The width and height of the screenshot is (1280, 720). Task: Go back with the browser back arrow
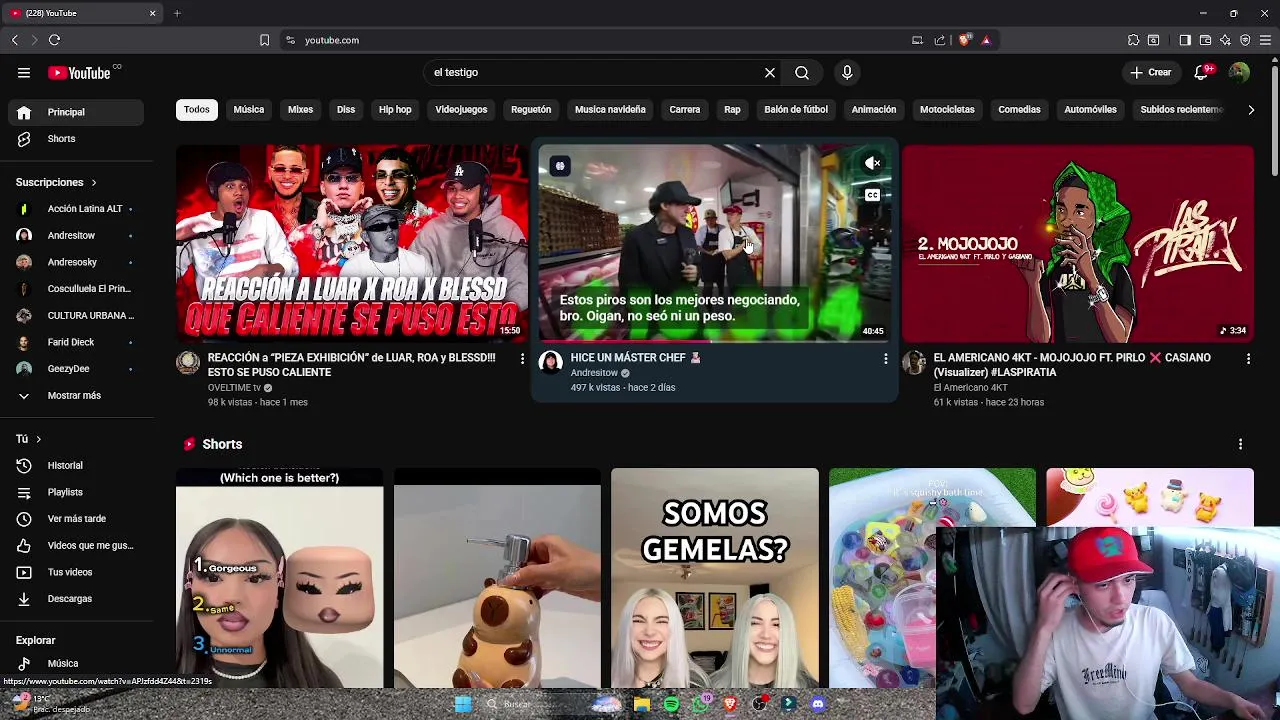[x=15, y=40]
